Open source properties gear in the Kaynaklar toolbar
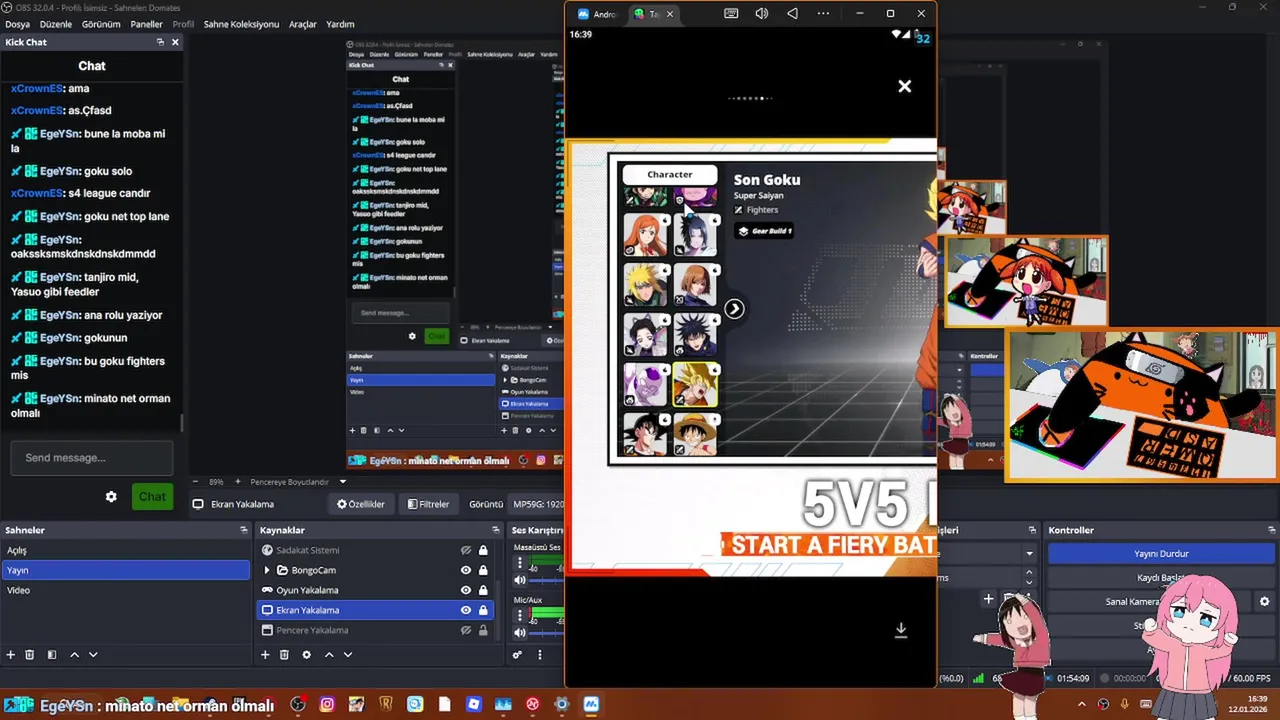 tap(306, 655)
